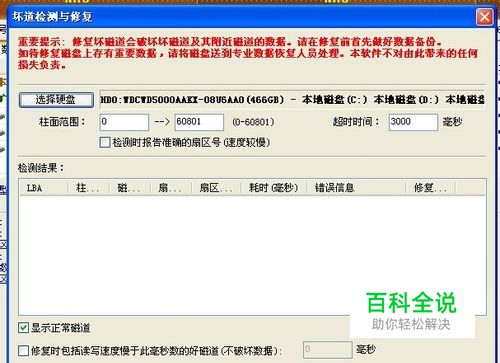
Task: Click the start cylinder field showing 0
Action: coord(124,122)
